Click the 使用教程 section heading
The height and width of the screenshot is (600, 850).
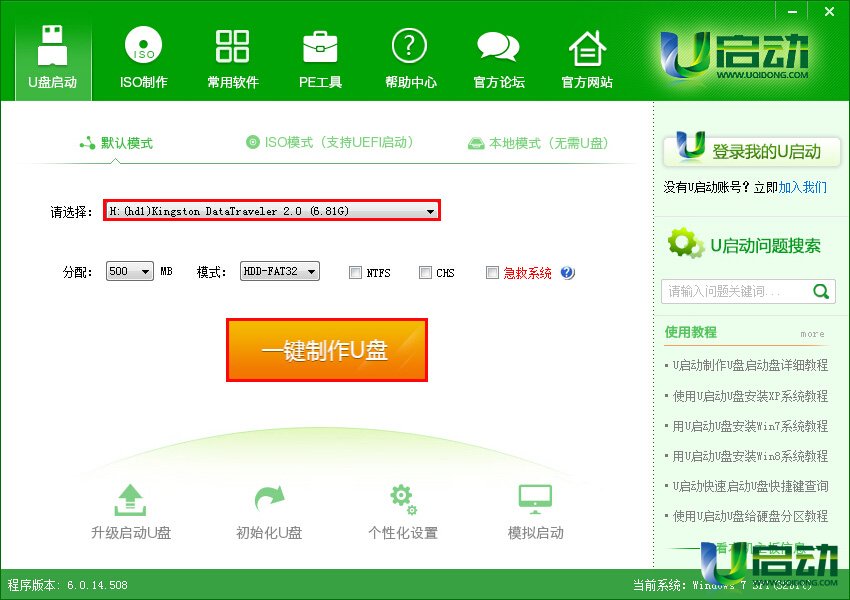pyautogui.click(x=691, y=332)
